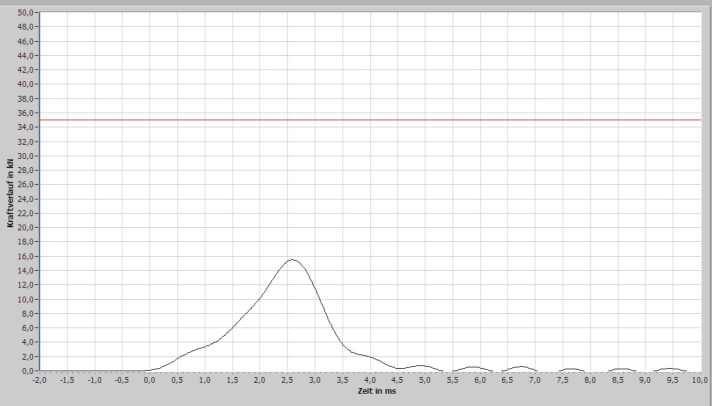
Task: Click the 2,5 tick on the time axis
Action: [288, 380]
